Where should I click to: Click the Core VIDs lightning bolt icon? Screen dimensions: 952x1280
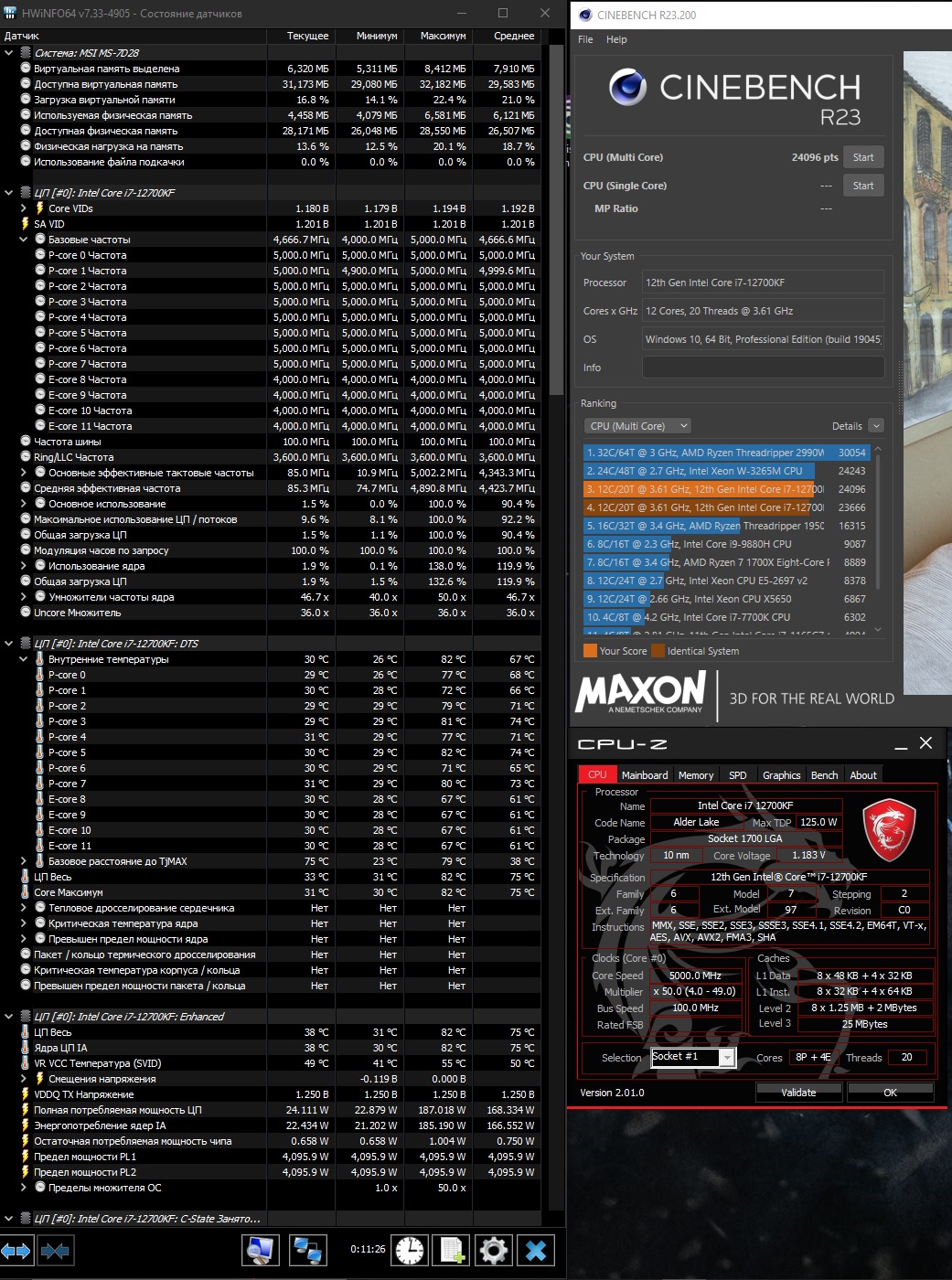[x=40, y=208]
